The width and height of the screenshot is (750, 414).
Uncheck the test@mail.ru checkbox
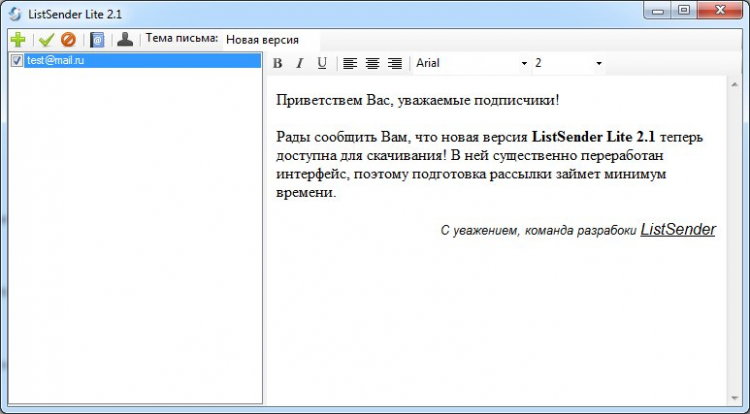pos(17,61)
